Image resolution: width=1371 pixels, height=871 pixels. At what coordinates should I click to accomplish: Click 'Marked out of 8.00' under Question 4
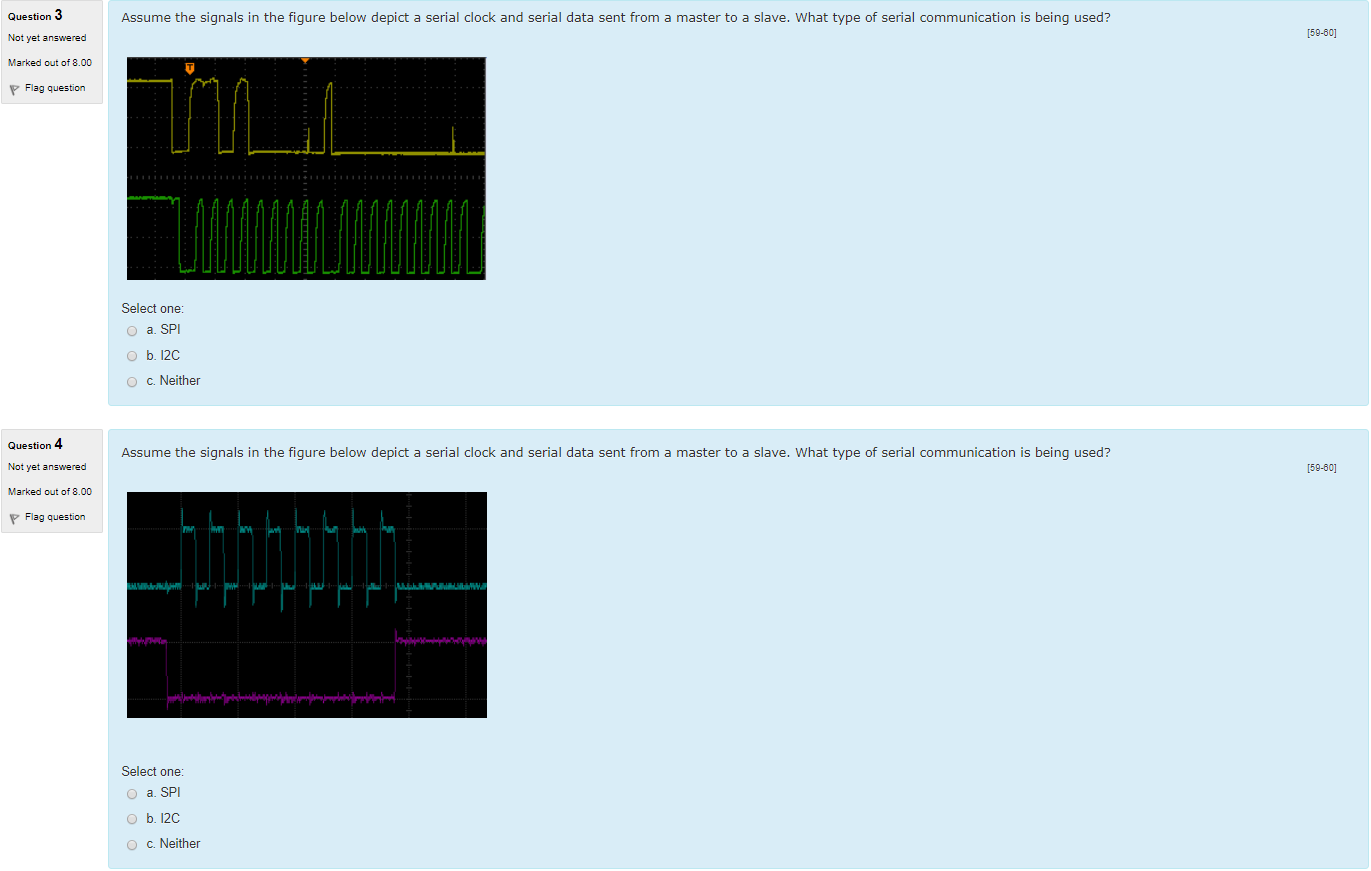(49, 491)
